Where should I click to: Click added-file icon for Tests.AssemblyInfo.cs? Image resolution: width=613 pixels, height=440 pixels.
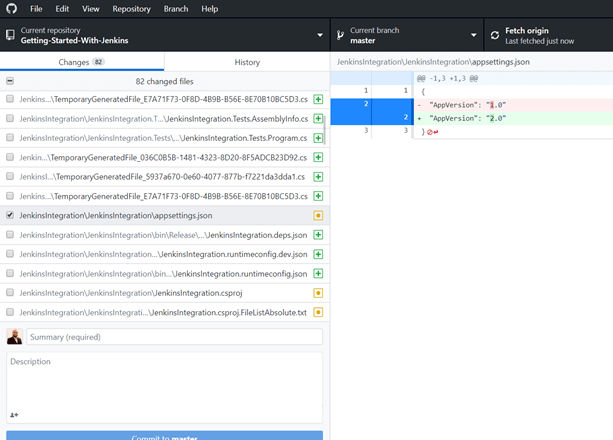point(318,119)
